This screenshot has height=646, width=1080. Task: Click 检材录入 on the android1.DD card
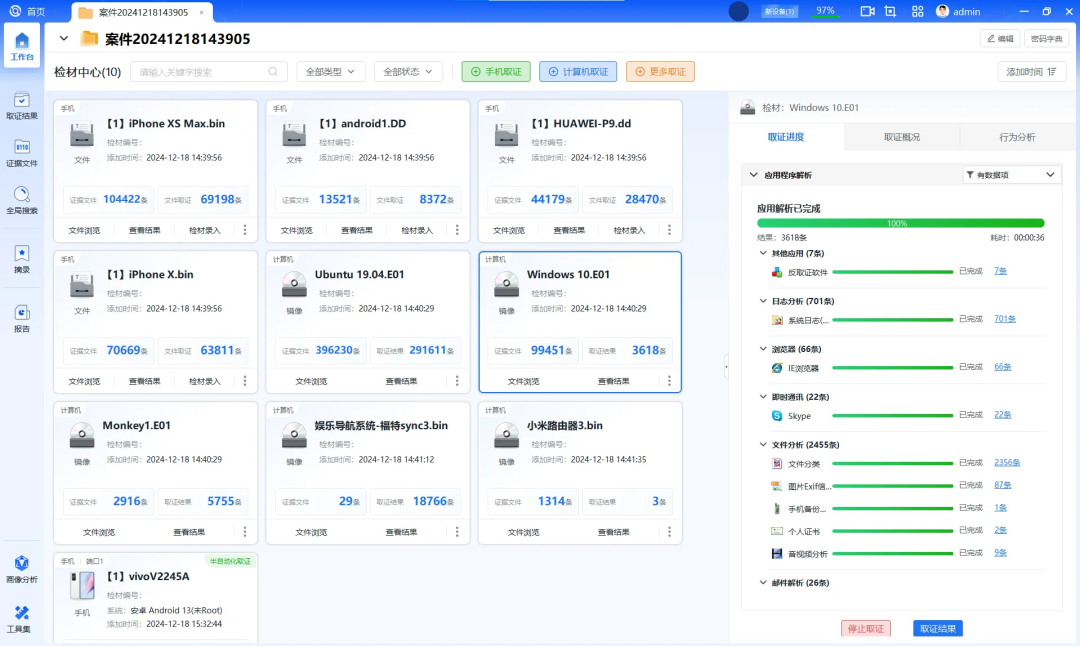tap(417, 230)
